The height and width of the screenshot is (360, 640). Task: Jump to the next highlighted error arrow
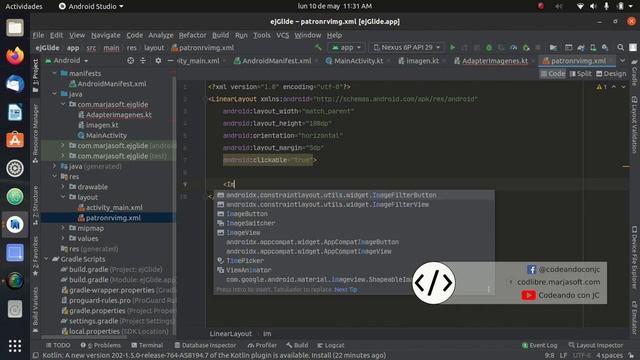pos(623,87)
